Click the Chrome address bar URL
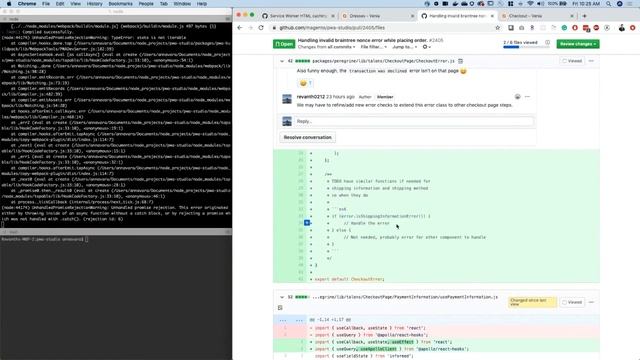This screenshot has width=640, height=360. pos(332,28)
